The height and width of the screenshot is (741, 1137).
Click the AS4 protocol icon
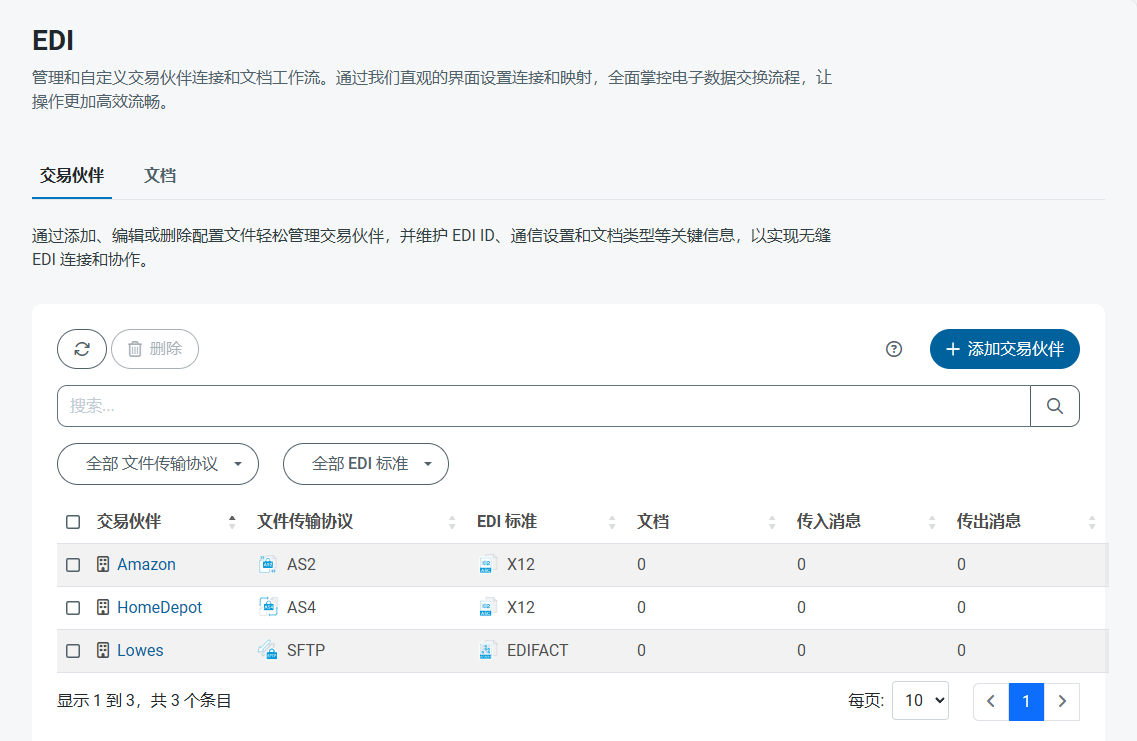[x=268, y=607]
